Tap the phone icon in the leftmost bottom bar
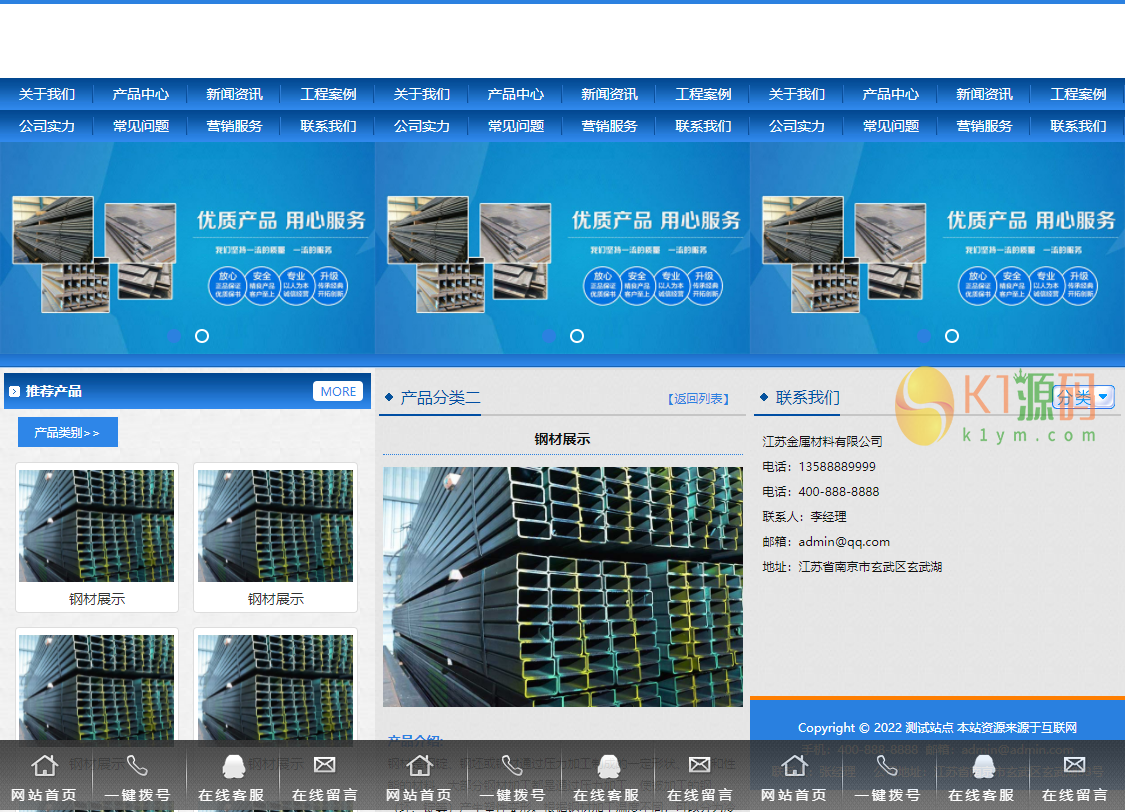 tap(137, 766)
